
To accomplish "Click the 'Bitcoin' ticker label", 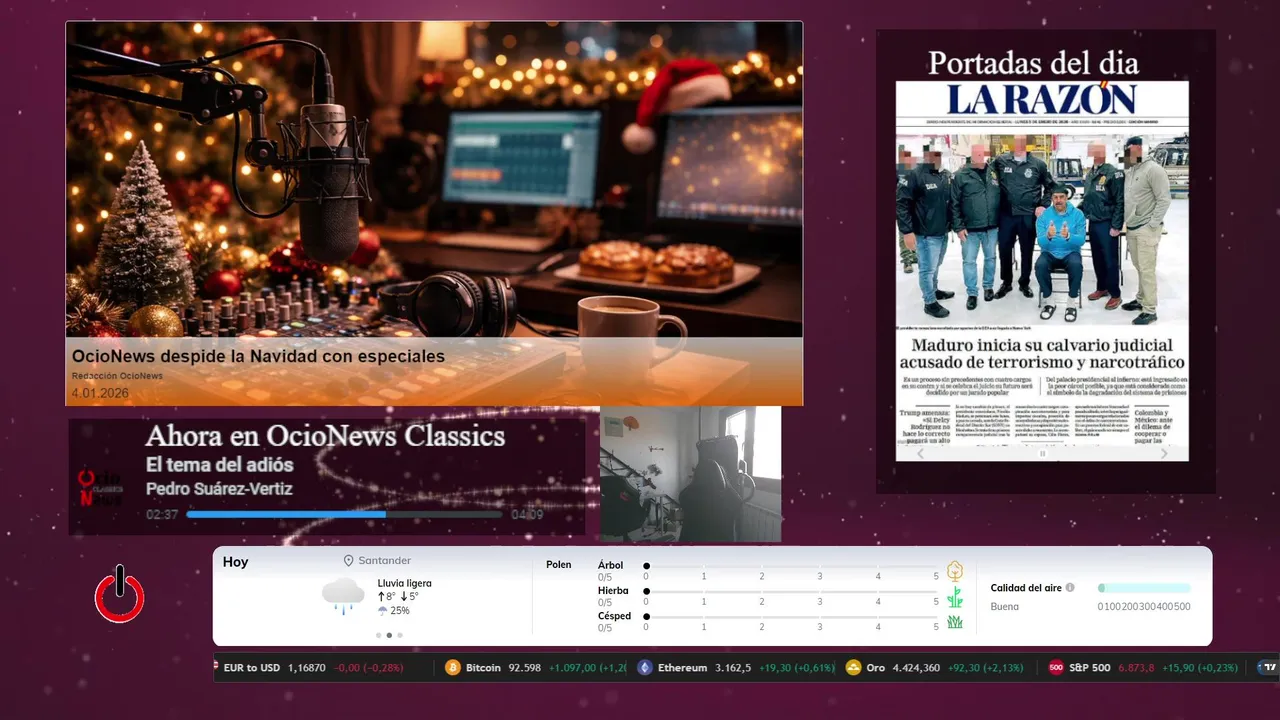I will (x=483, y=667).
